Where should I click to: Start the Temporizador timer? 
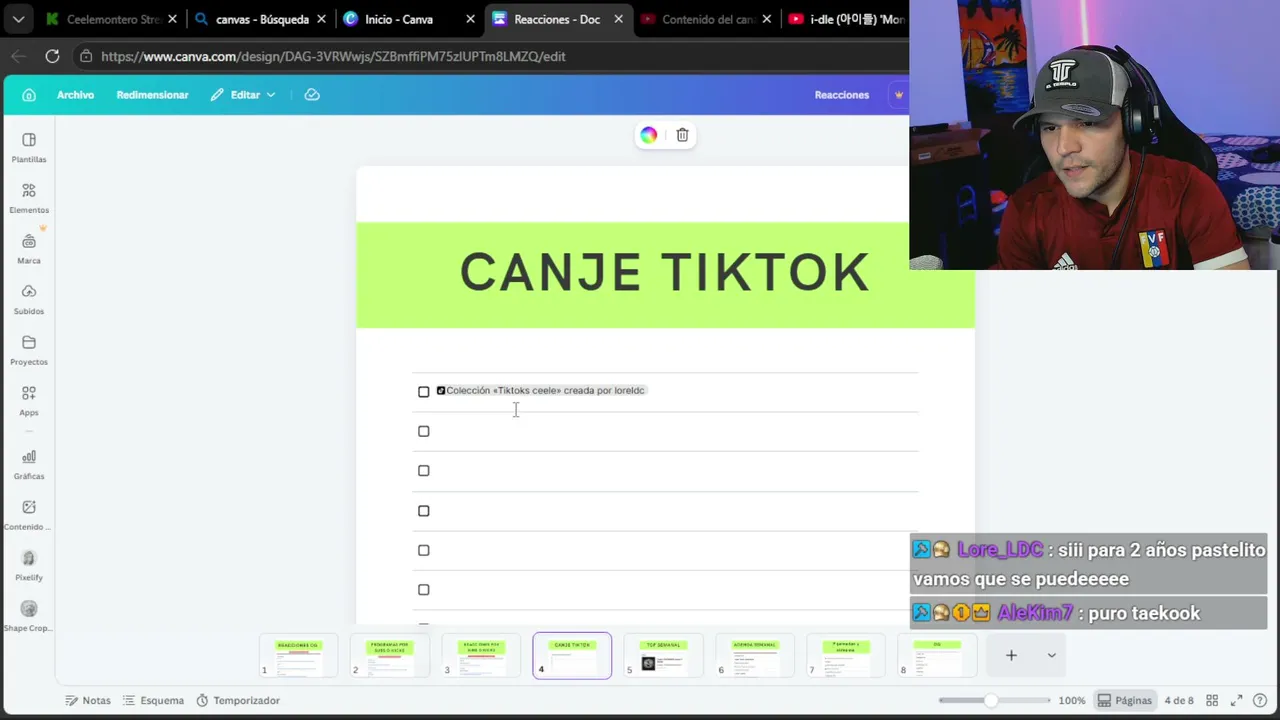pyautogui.click(x=238, y=700)
